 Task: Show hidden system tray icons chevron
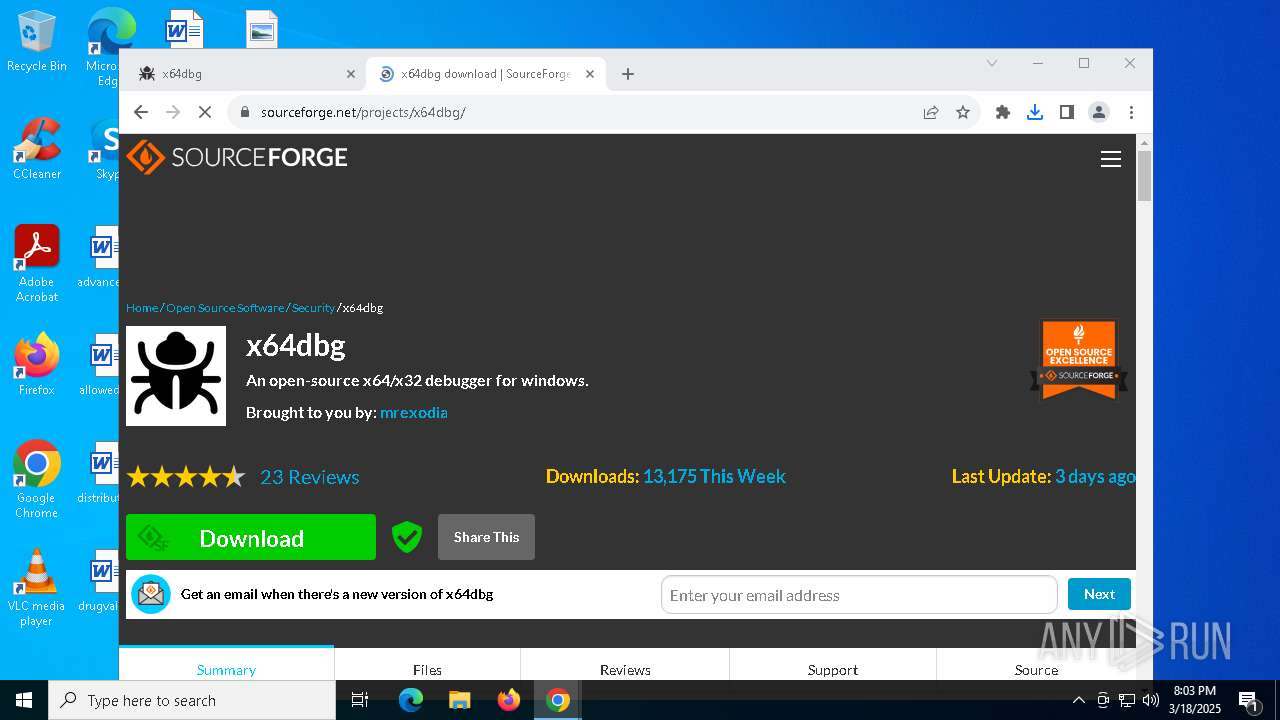[1079, 700]
